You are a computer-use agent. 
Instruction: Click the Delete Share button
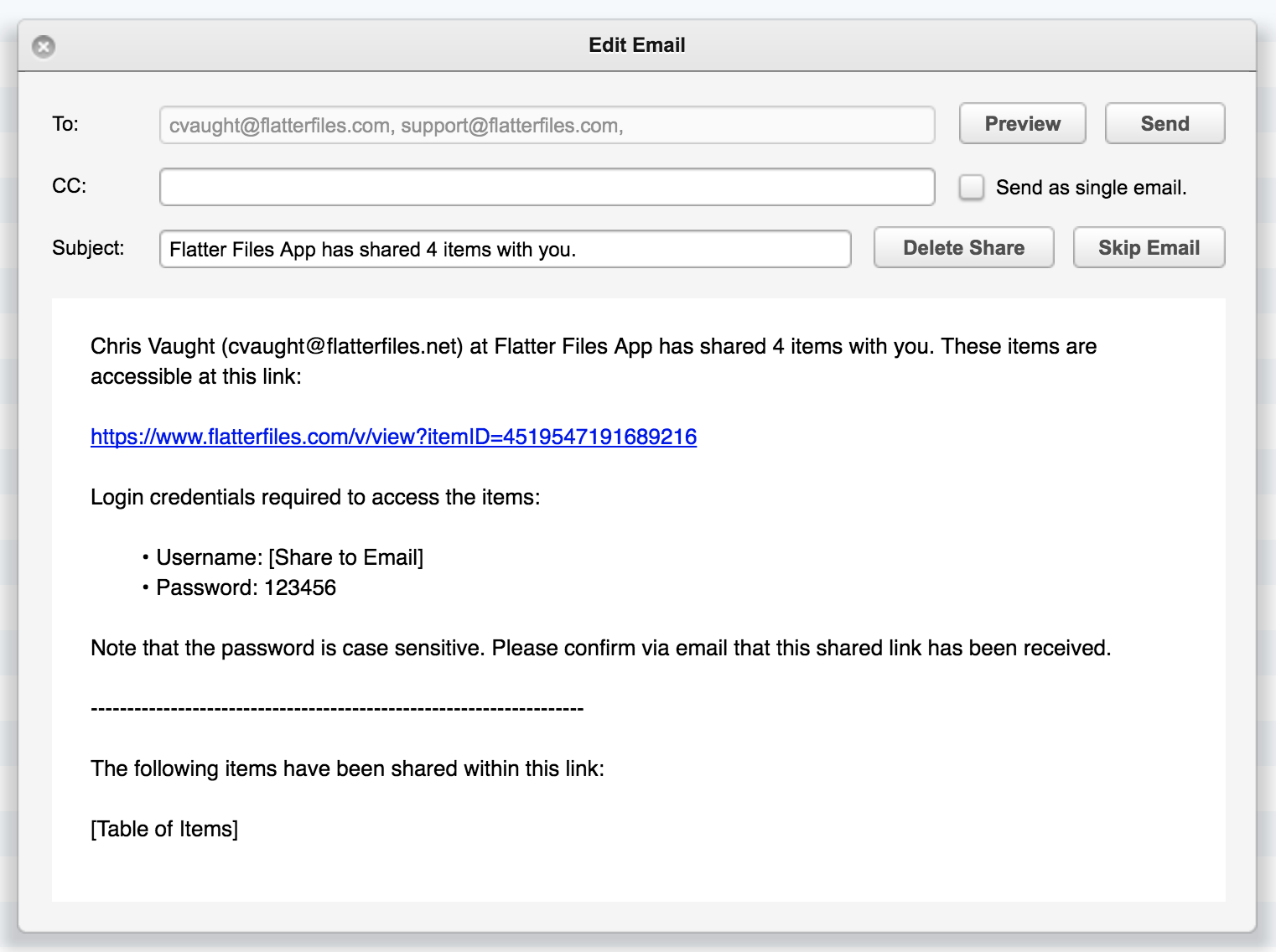(x=963, y=248)
